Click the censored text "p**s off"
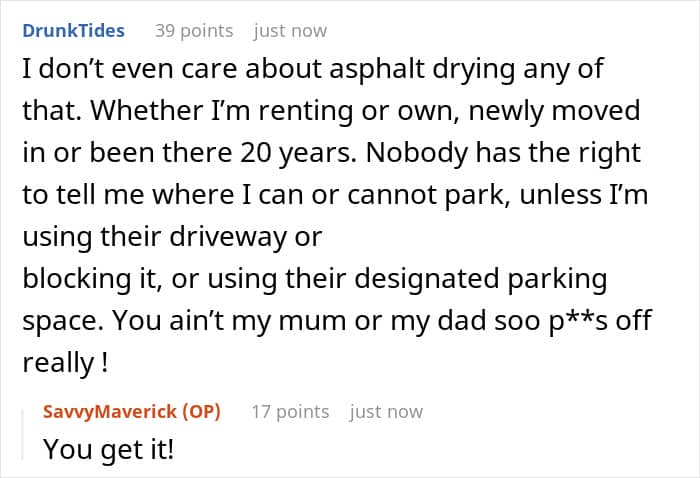The height and width of the screenshot is (478, 700). (x=600, y=320)
